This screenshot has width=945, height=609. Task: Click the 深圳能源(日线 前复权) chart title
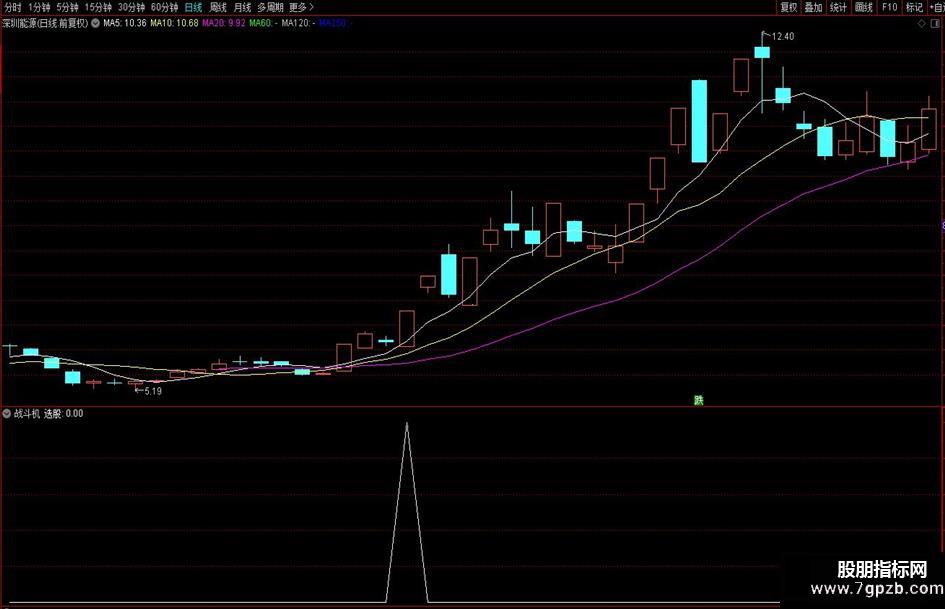pos(45,23)
